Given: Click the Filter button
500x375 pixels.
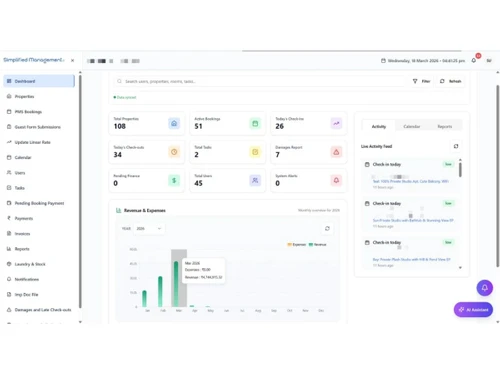Looking at the screenshot, I should 421,81.
